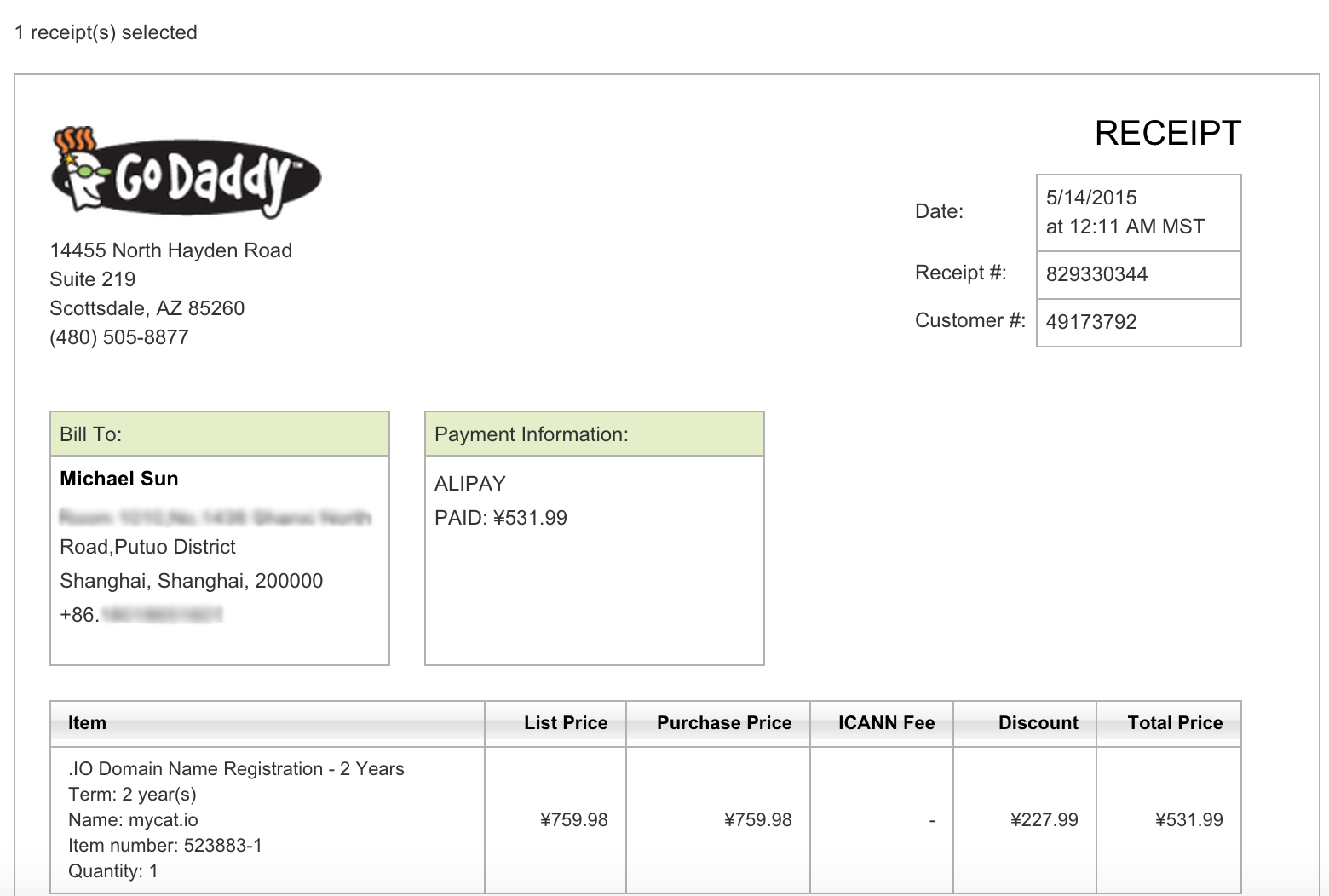
Task: Click the List Price column header
Action: [566, 723]
